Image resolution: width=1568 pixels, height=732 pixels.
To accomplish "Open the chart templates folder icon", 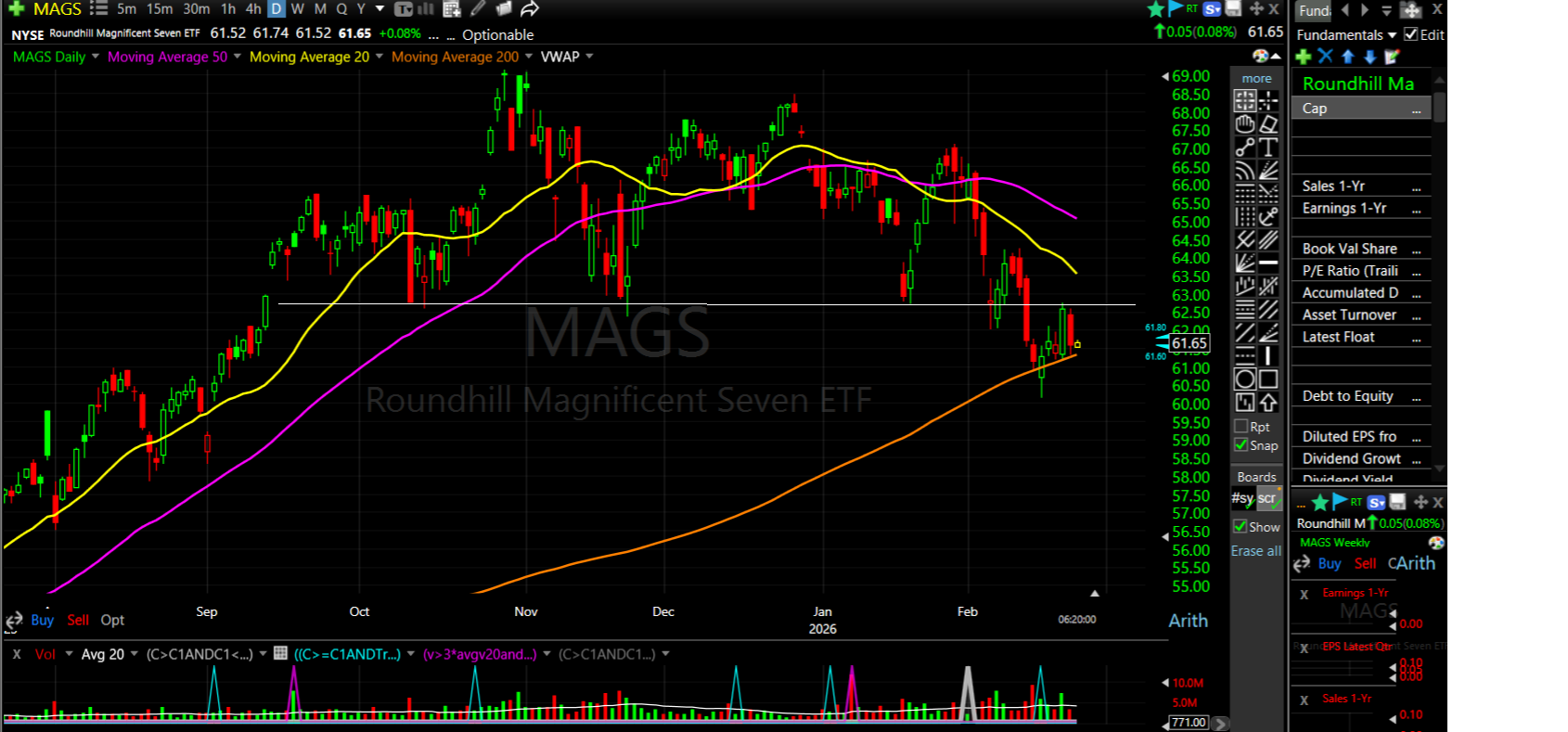I will [503, 9].
